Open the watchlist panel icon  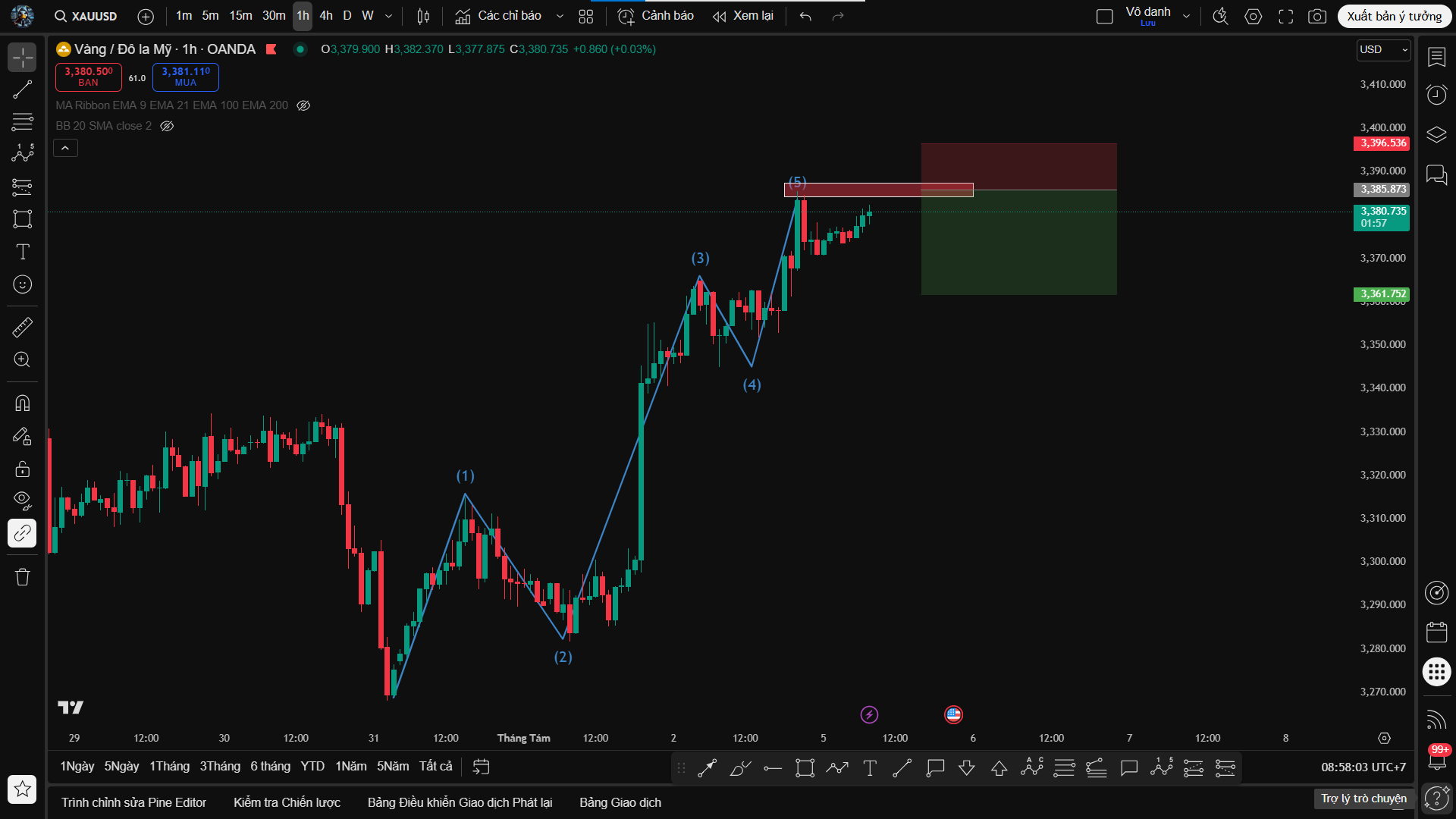click(1436, 57)
